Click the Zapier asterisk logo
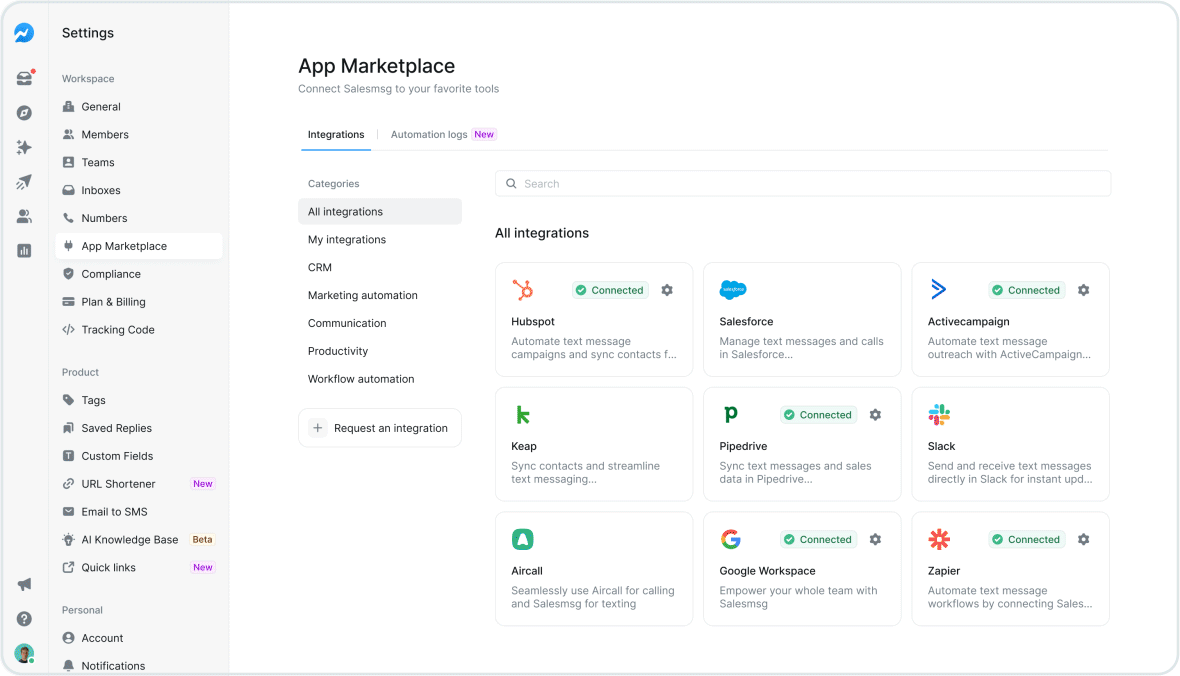This screenshot has width=1180, height=676. point(939,539)
